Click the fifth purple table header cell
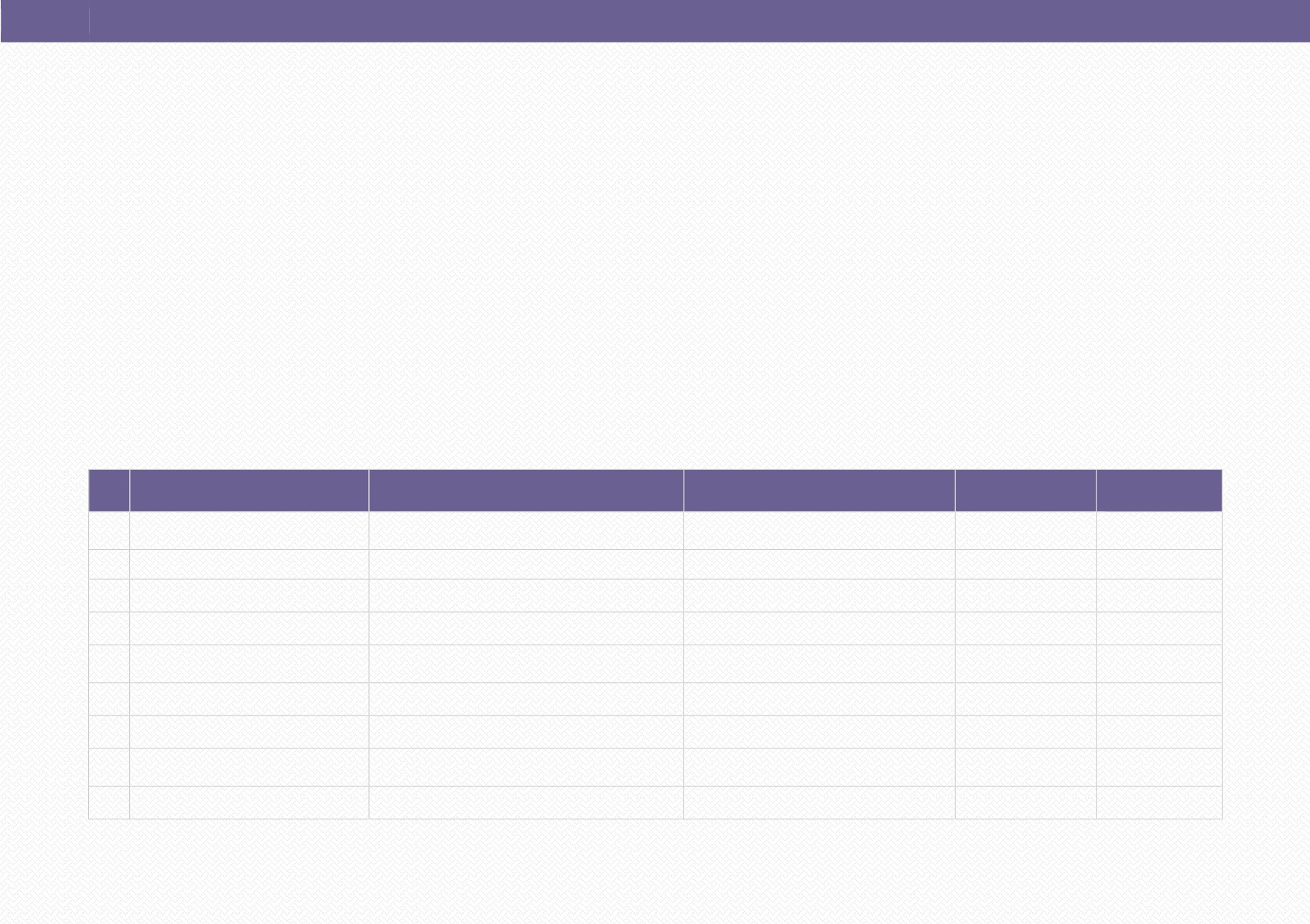 [1025, 490]
